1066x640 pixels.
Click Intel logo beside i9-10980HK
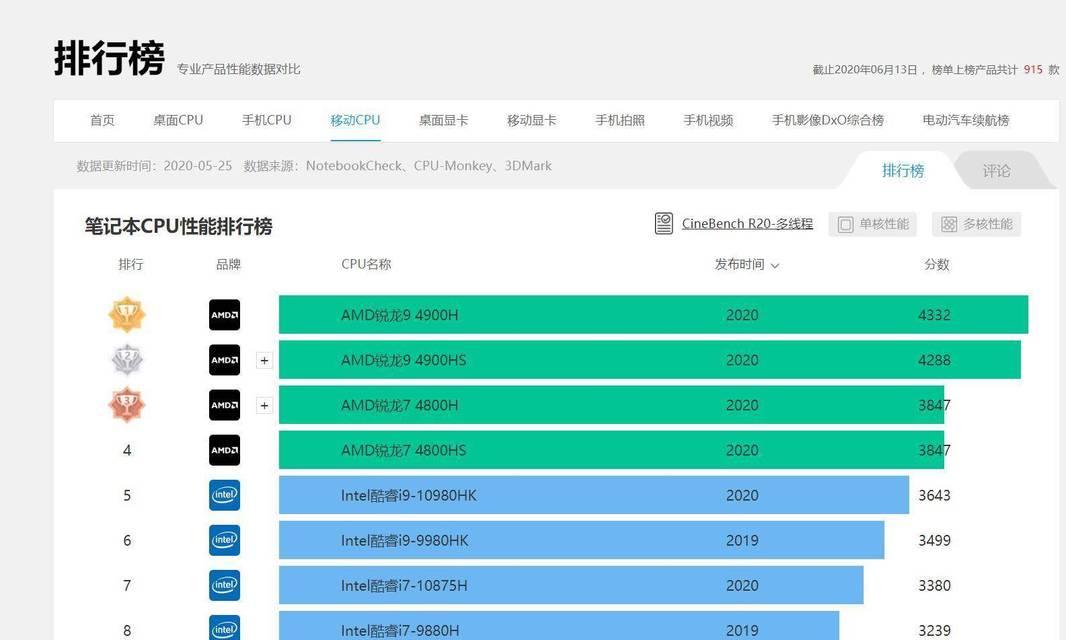pyautogui.click(x=224, y=495)
